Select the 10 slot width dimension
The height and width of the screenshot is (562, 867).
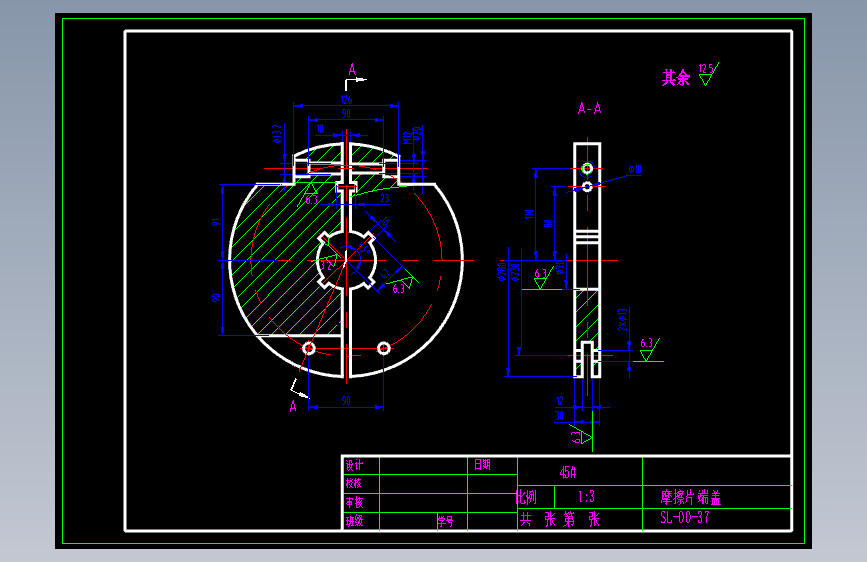coord(320,129)
